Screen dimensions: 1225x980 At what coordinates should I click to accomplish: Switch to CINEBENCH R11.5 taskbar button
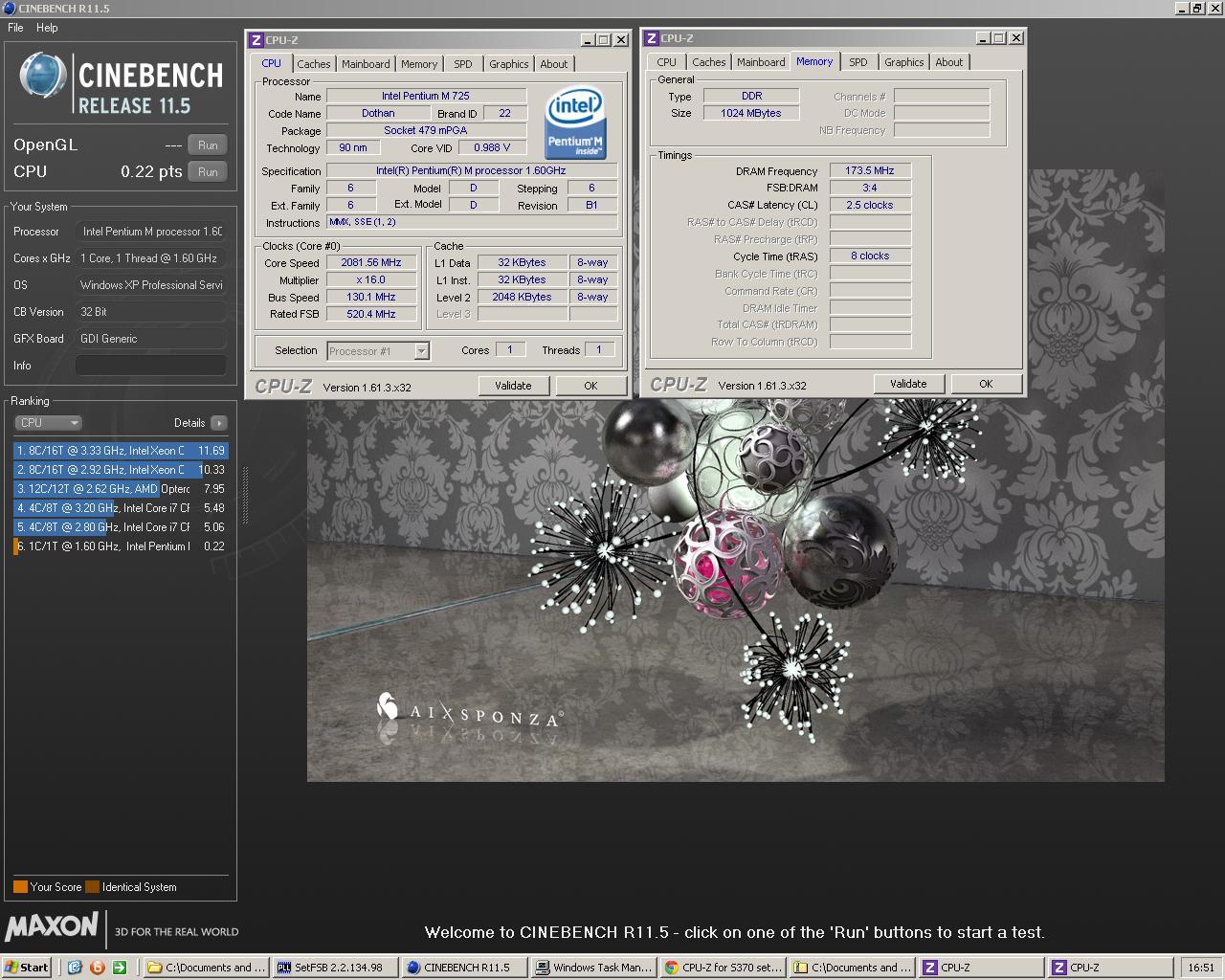464,968
